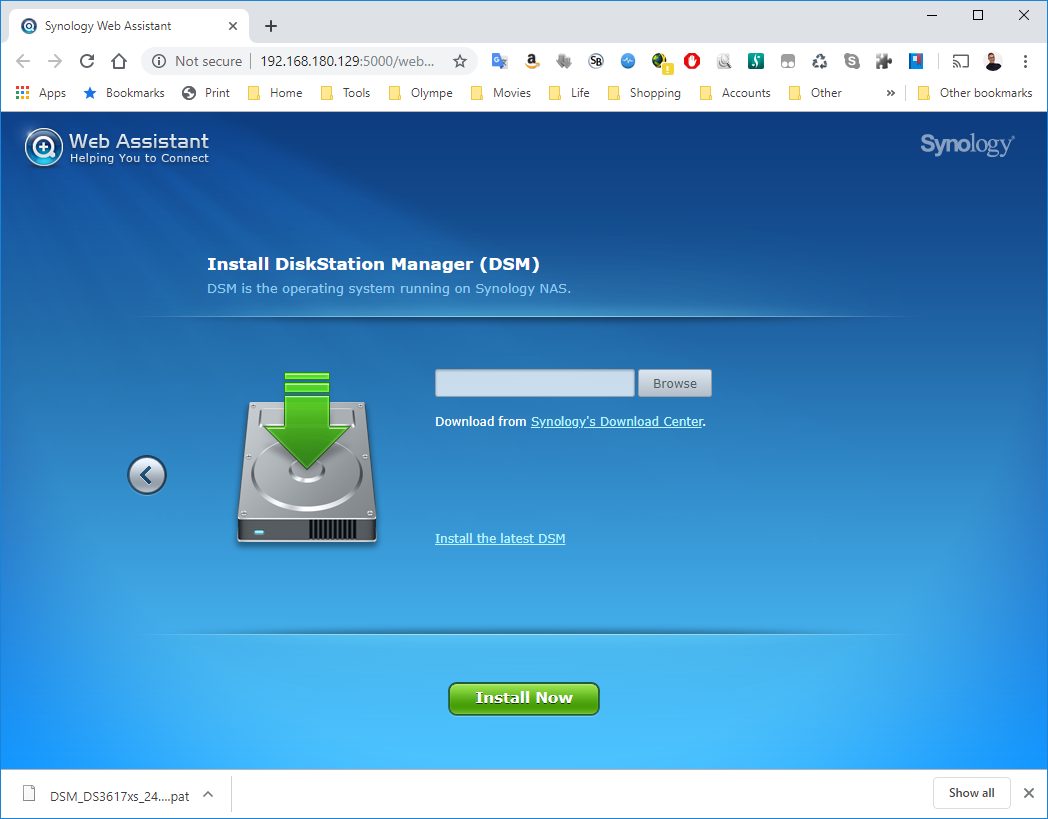The image size is (1048, 819).
Task: Click the Cast media icon in toolbar
Action: click(x=960, y=62)
